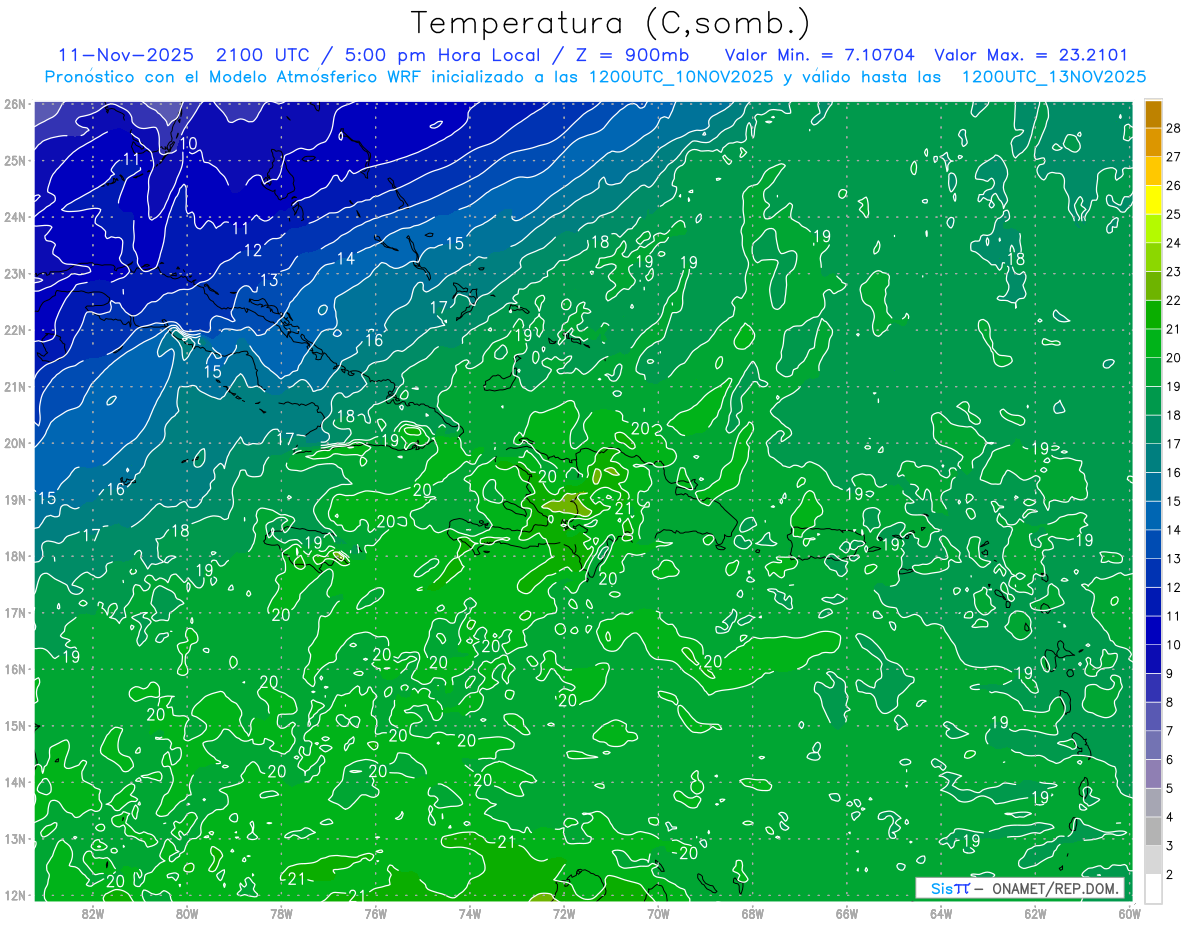Click "Valor Min. = 7.10704"
This screenshot has width=1200, height=927.
[820, 55]
